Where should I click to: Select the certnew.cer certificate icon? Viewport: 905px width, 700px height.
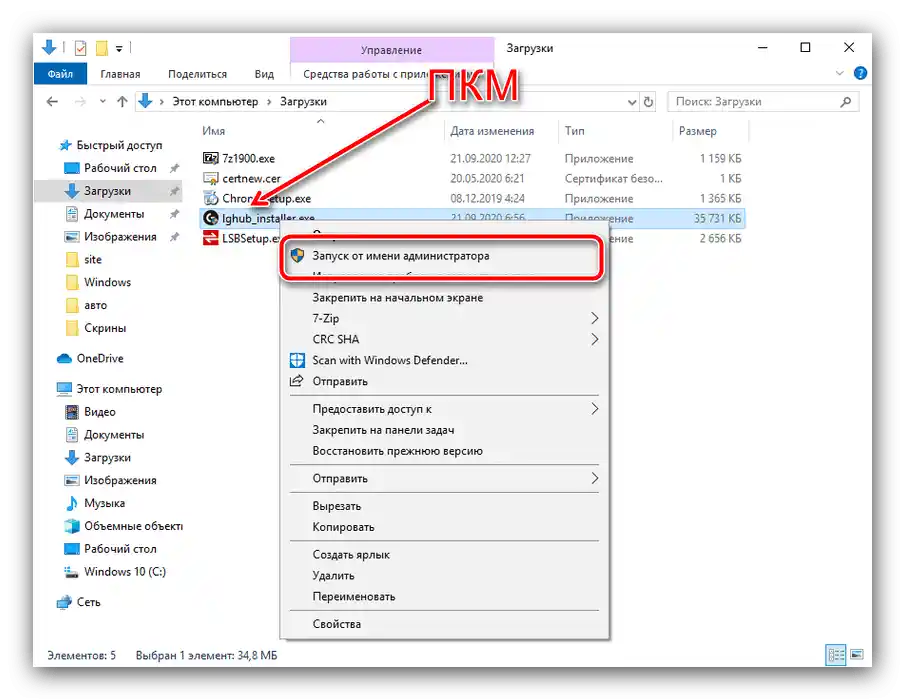[211, 178]
